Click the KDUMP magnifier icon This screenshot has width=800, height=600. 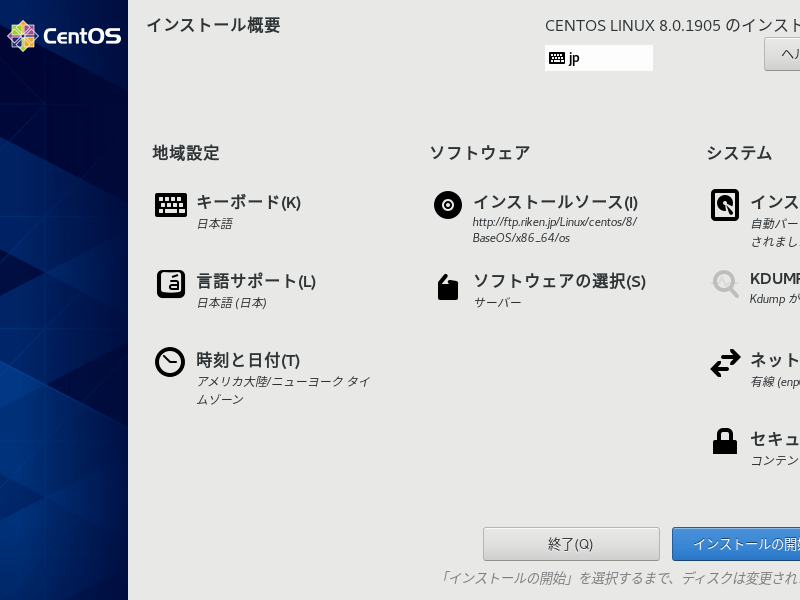(726, 284)
